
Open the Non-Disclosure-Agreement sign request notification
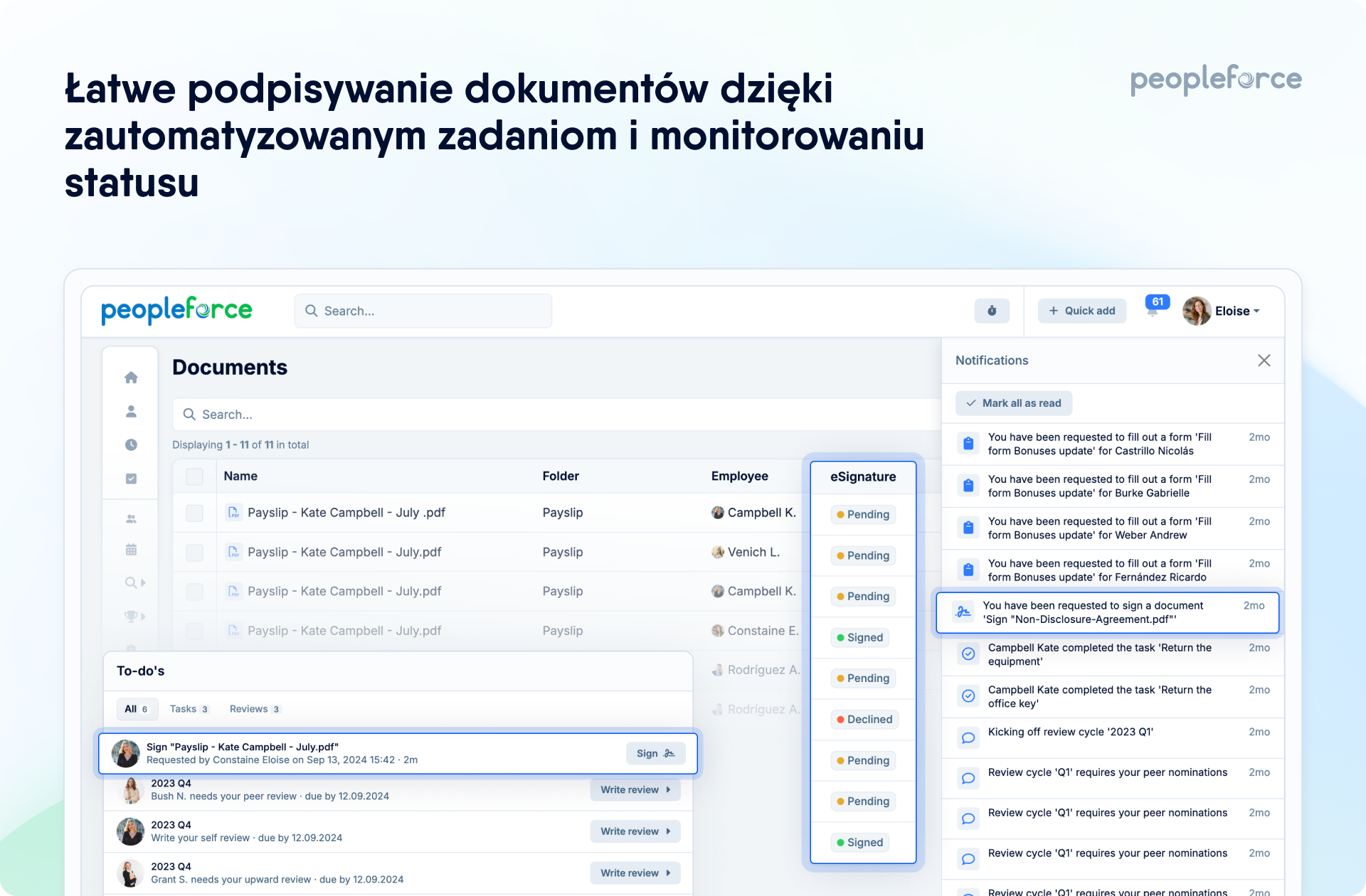(x=1107, y=612)
